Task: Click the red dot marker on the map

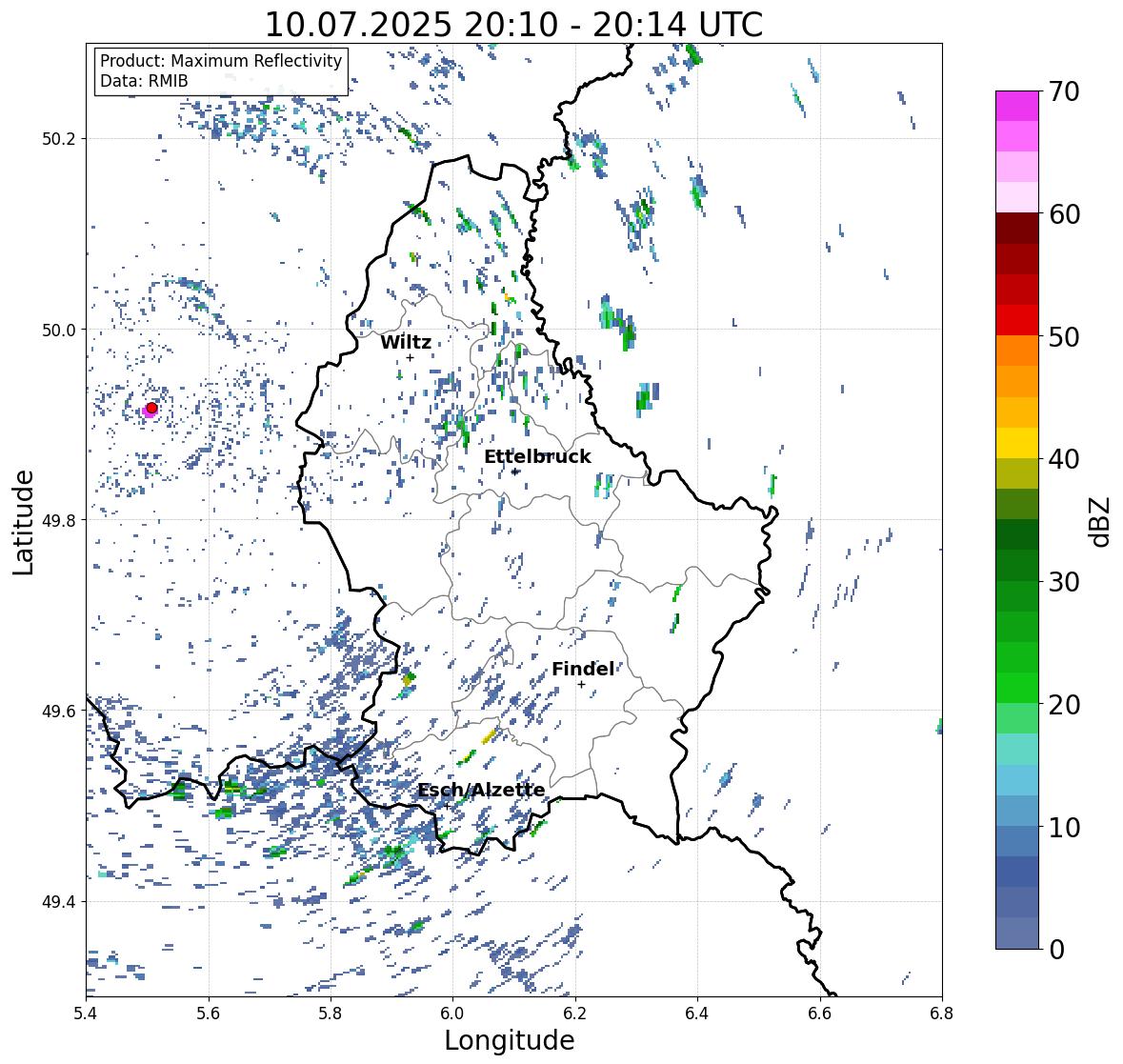Action: click(x=151, y=408)
